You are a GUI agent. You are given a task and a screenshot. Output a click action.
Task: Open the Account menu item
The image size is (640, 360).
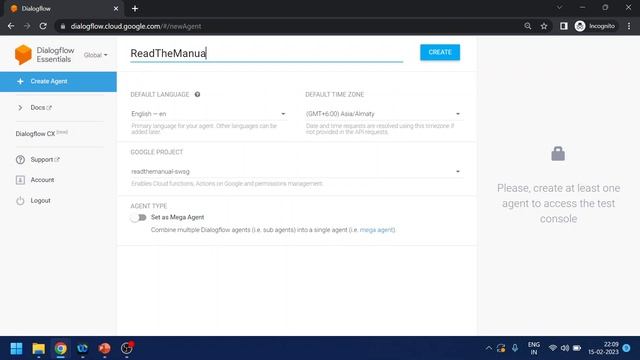[42, 180]
